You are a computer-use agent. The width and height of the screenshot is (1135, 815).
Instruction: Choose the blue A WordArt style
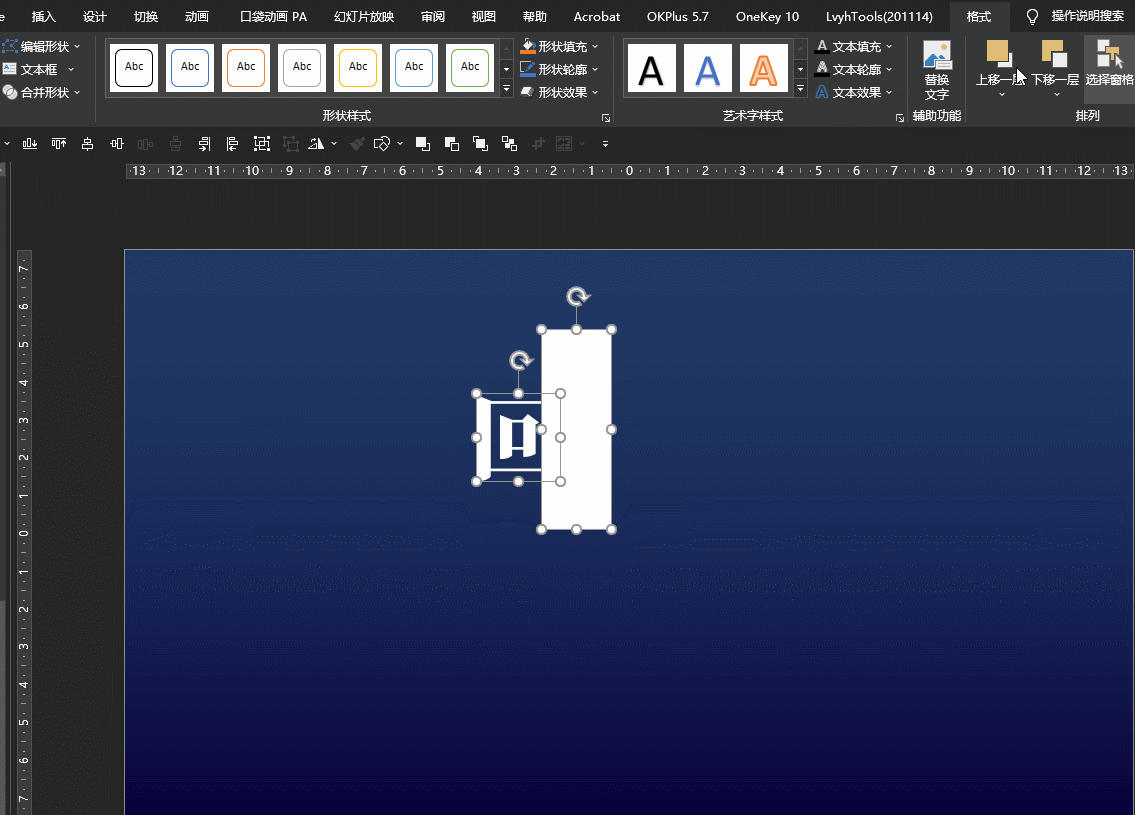[x=707, y=68]
